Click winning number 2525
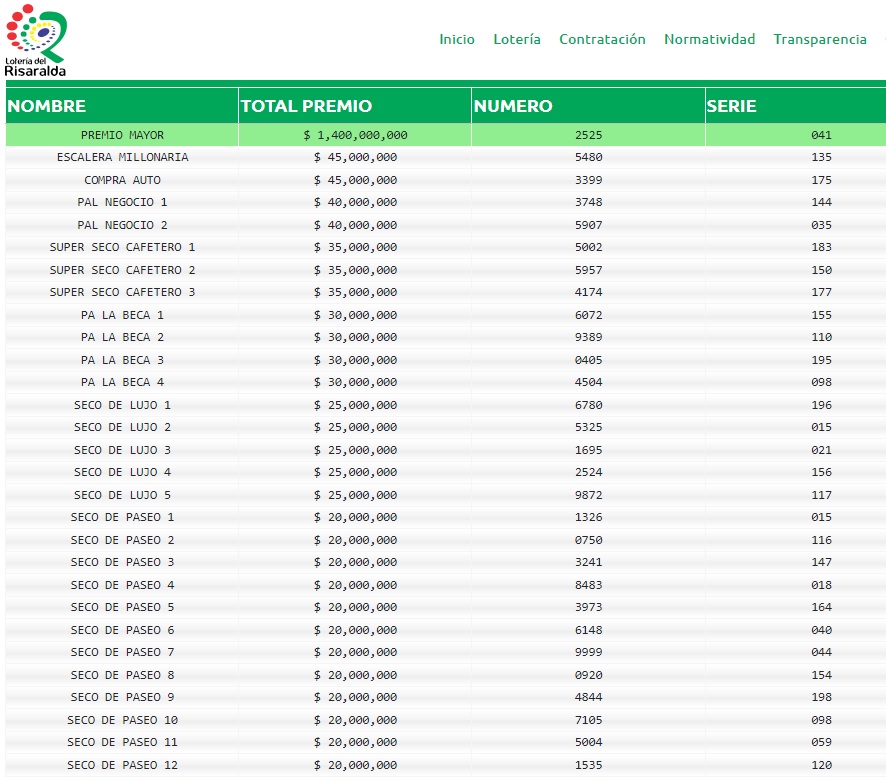 click(588, 135)
